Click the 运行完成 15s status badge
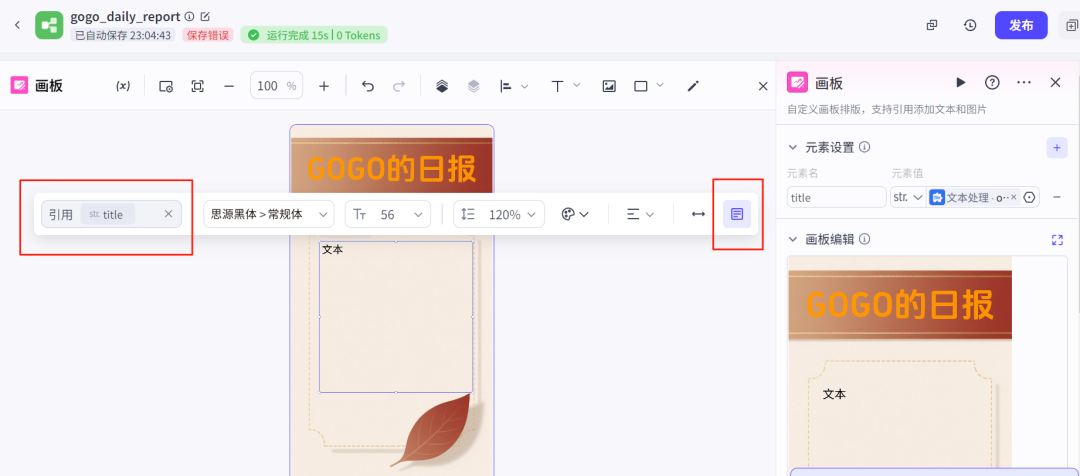This screenshot has height=476, width=1080. 313,35
